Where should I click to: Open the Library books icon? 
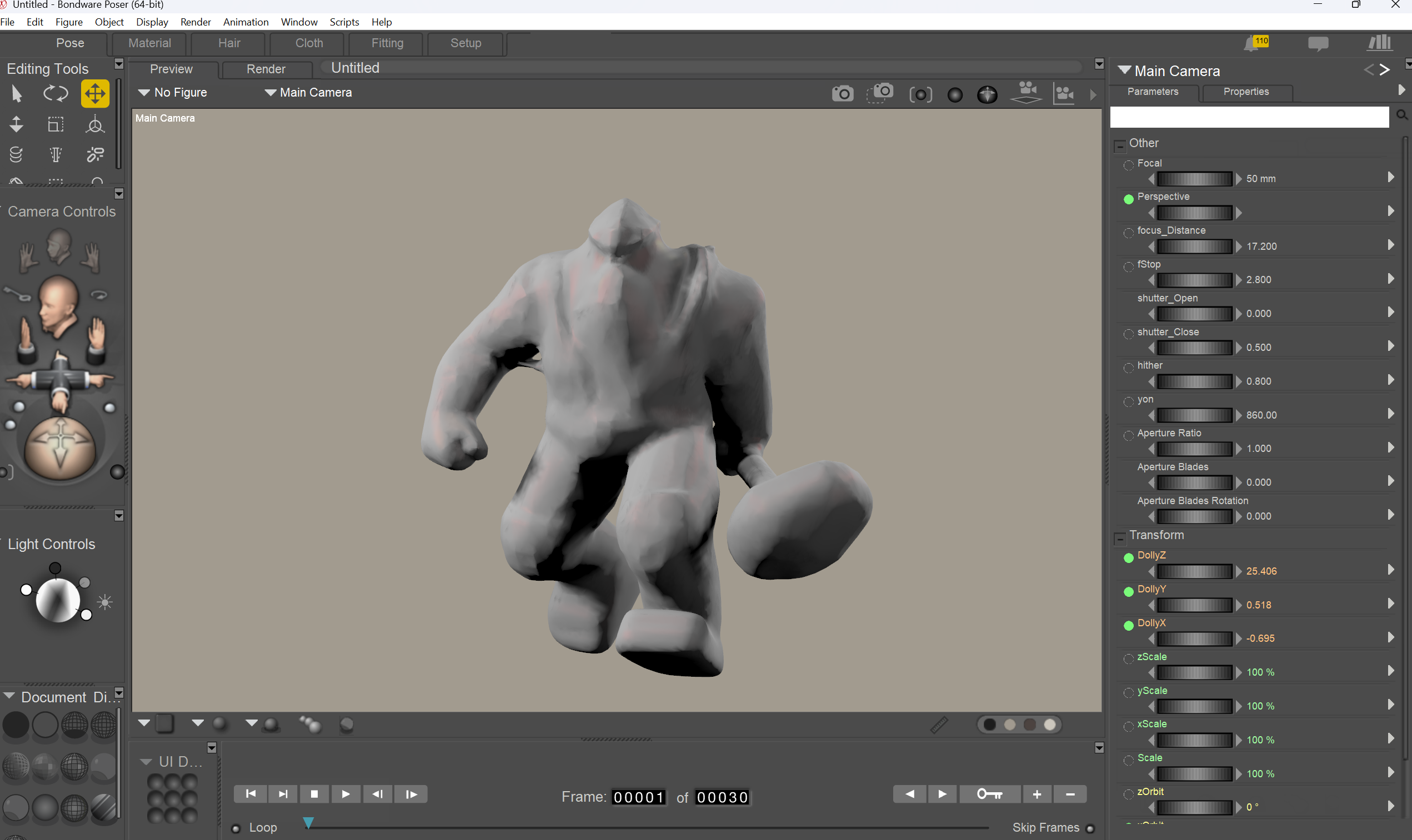(x=1380, y=42)
